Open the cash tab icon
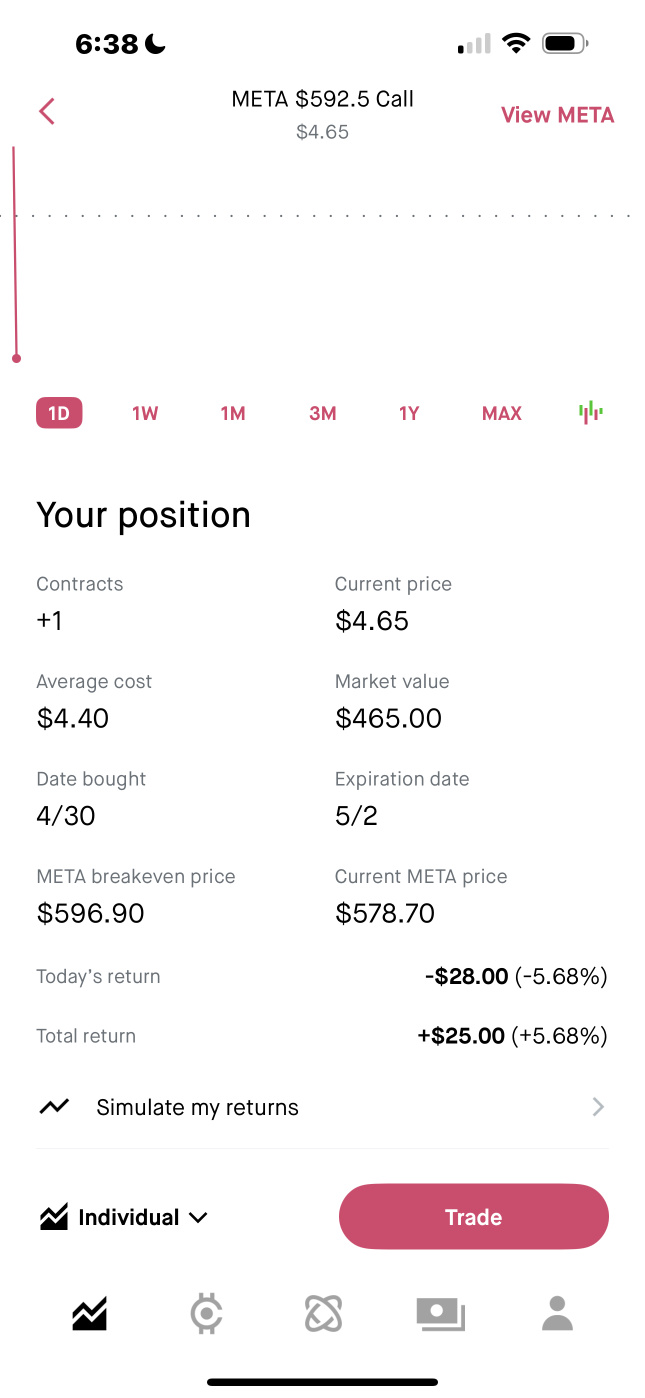The image size is (645, 1398). [441, 1314]
